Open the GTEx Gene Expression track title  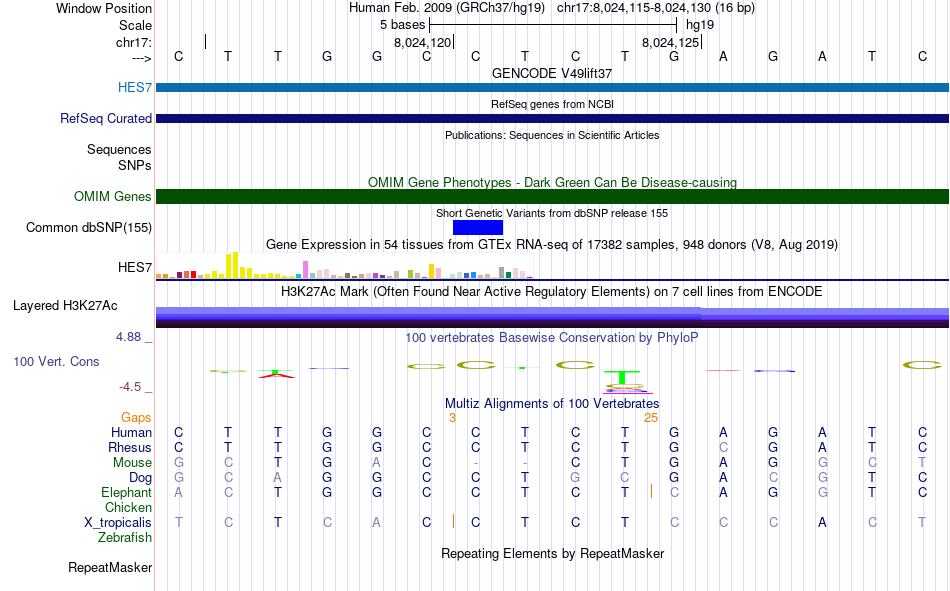click(x=552, y=245)
